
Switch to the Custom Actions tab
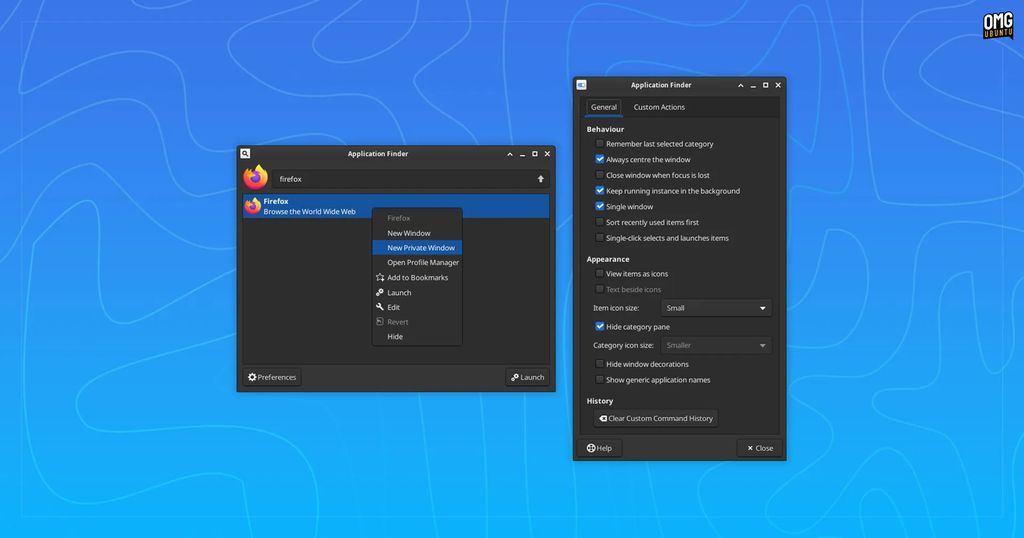click(x=659, y=107)
